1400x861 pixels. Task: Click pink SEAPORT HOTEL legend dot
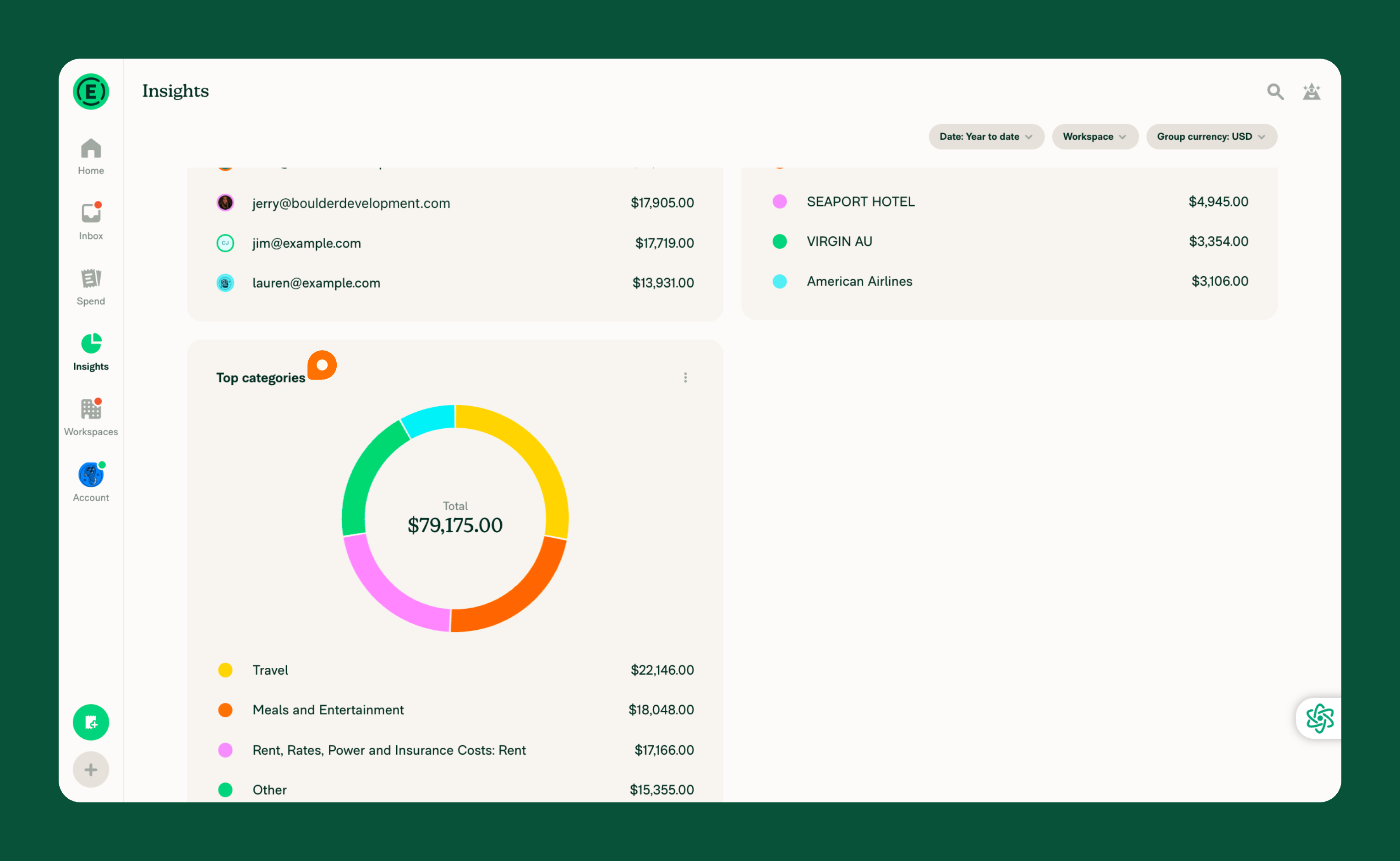779,202
